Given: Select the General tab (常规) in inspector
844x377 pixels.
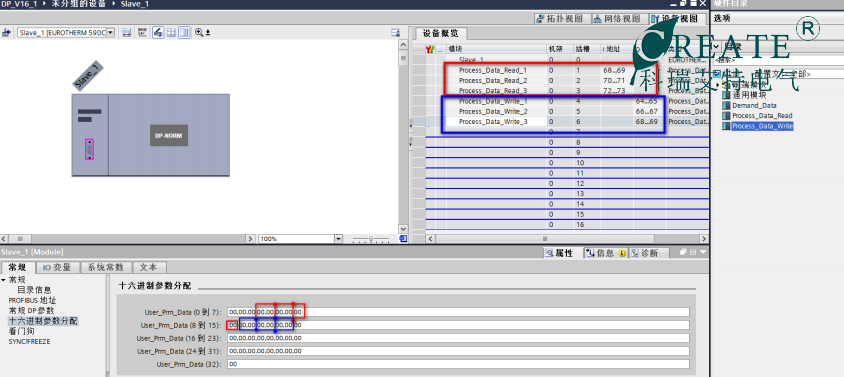Looking at the screenshot, I should 18,268.
